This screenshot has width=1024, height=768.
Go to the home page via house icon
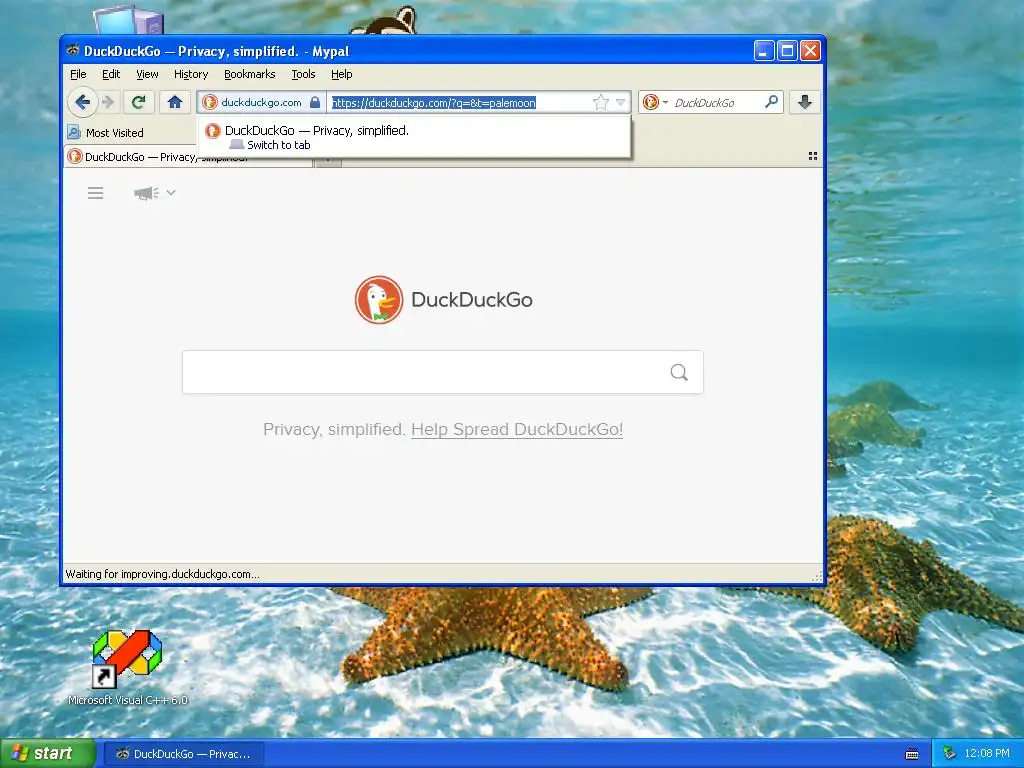[x=174, y=102]
